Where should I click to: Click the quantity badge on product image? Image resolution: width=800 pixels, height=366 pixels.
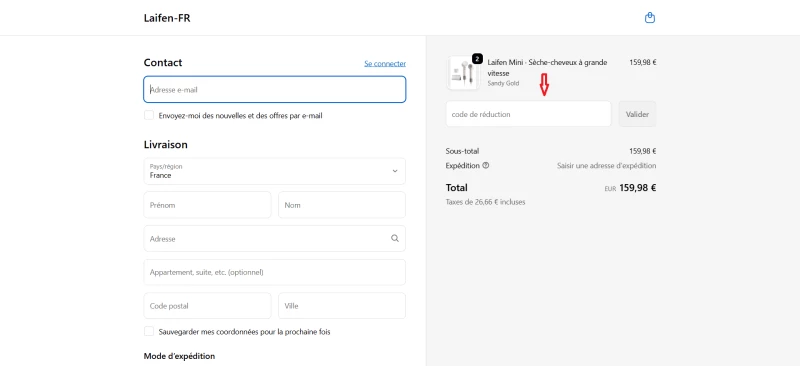click(477, 59)
